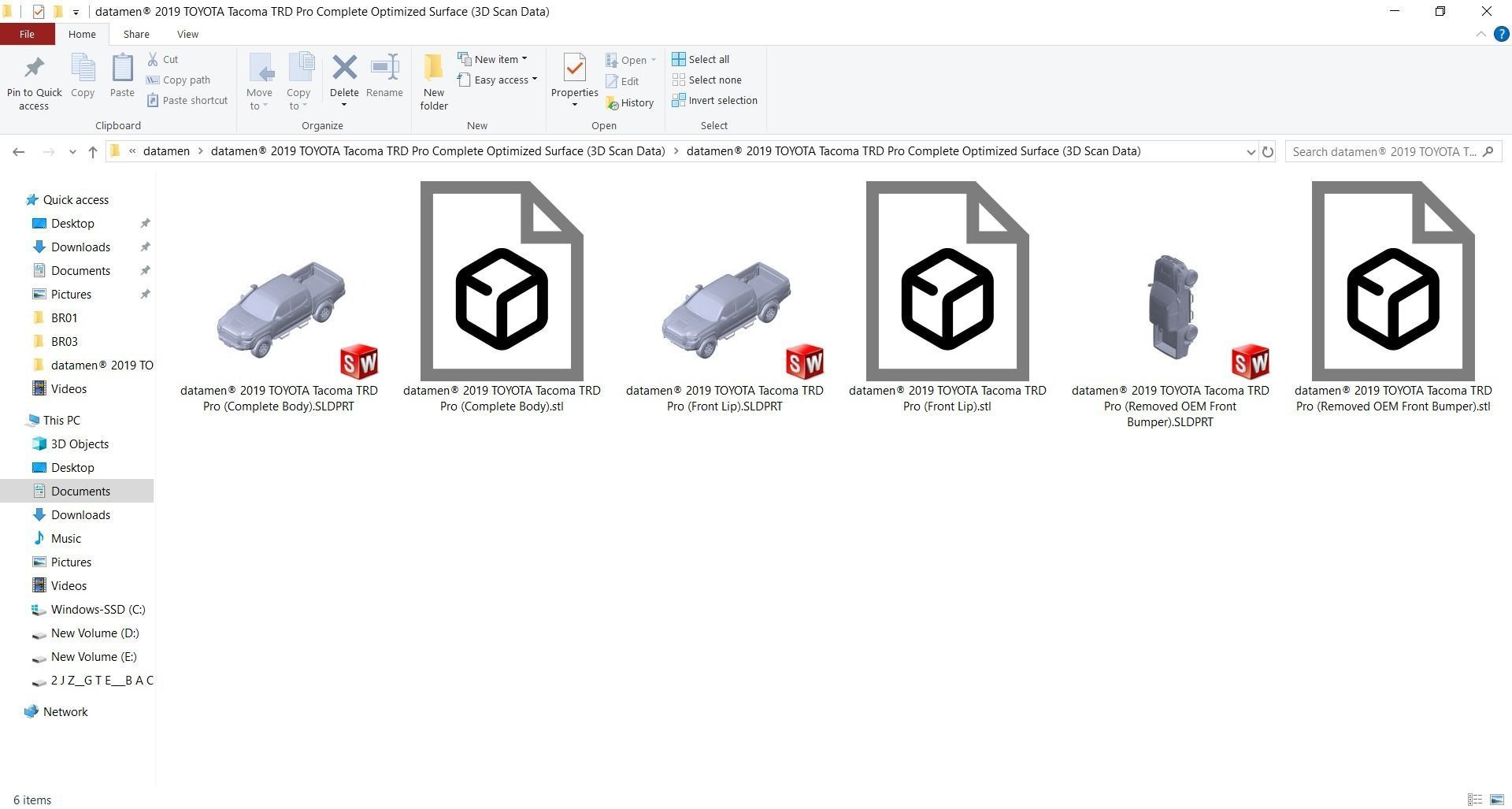Open New Volume (D:) drive
This screenshot has width=1512, height=809.
(x=94, y=633)
